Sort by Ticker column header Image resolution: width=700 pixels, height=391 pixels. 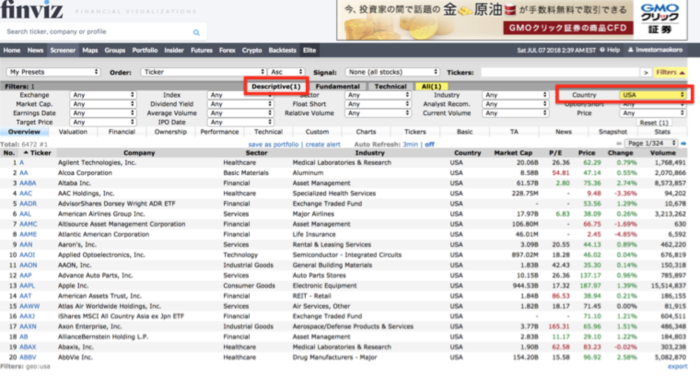40,153
